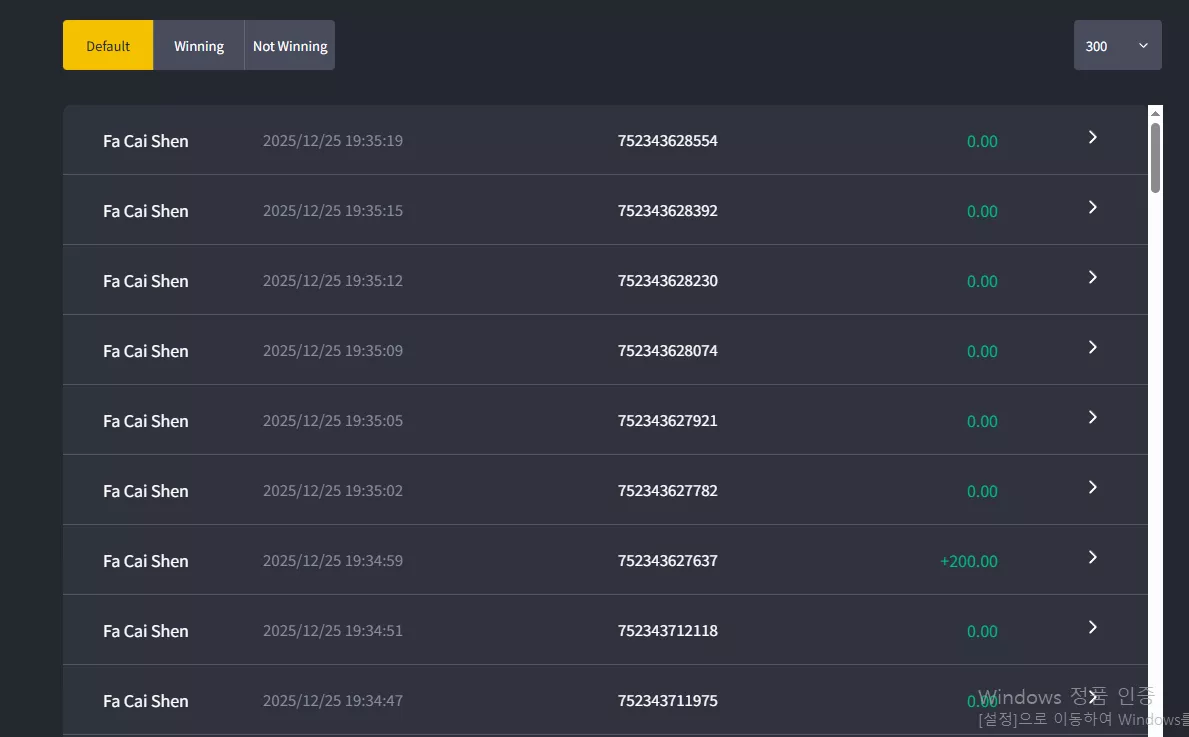Open details arrow for record 752343628554
The height and width of the screenshot is (737, 1189).
pyautogui.click(x=1093, y=137)
